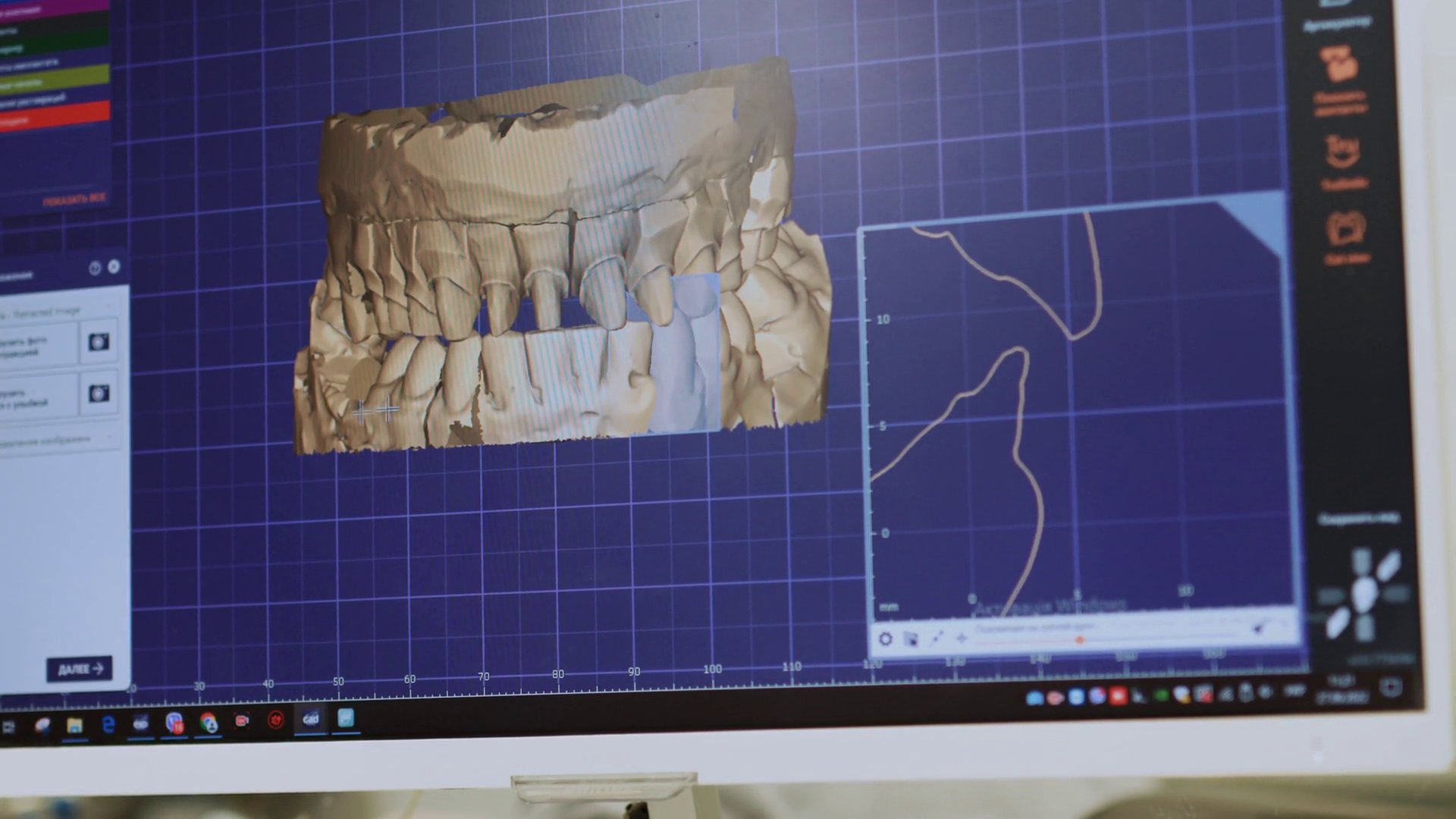Click the ДАЛЕЕ next button

click(80, 669)
